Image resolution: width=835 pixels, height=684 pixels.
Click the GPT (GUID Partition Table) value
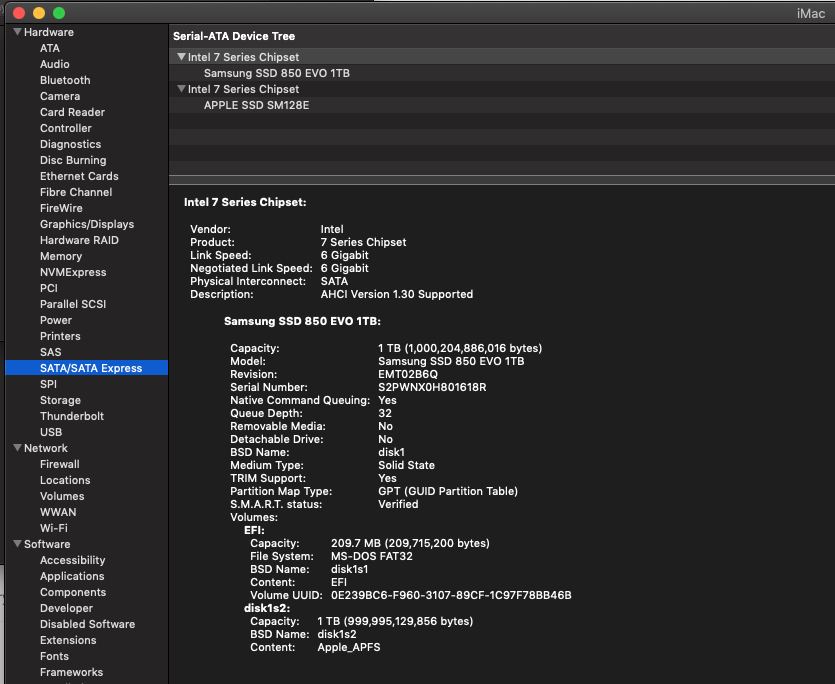[448, 491]
